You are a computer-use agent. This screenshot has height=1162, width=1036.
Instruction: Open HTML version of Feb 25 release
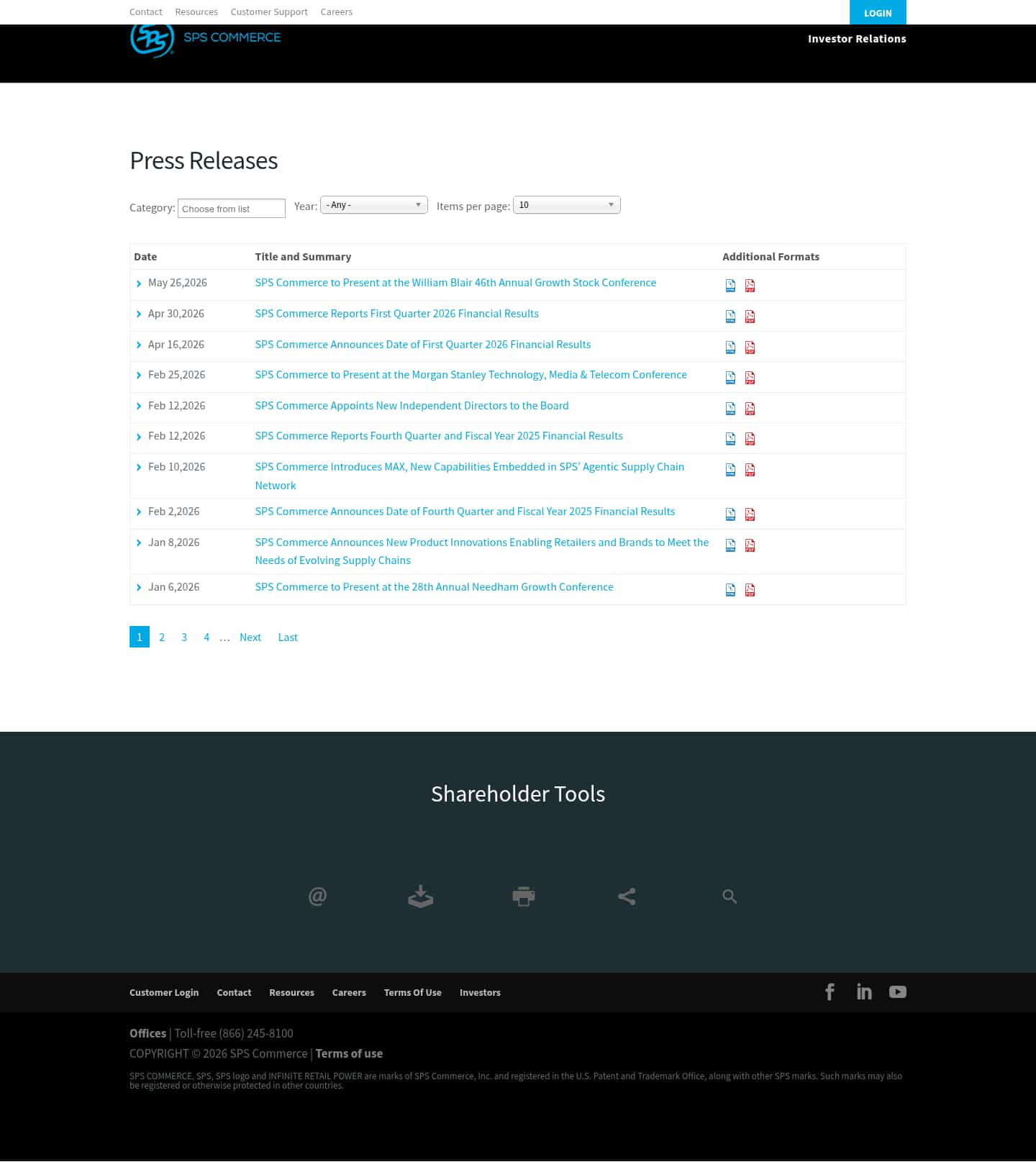[x=730, y=378]
